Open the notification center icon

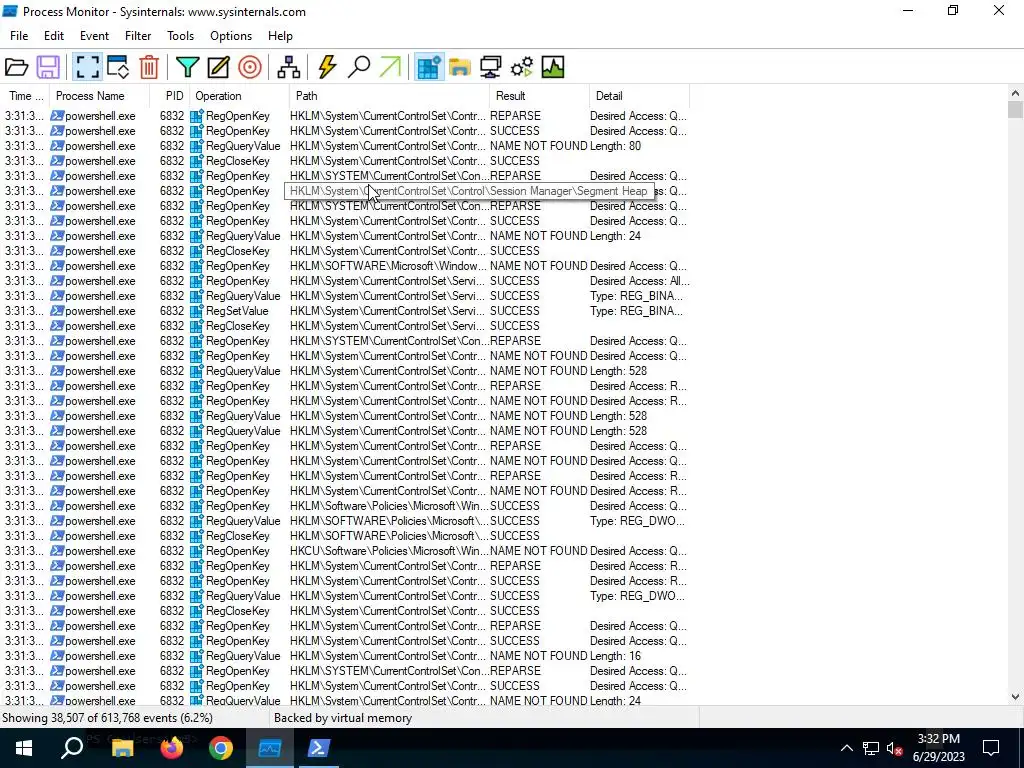(991, 748)
